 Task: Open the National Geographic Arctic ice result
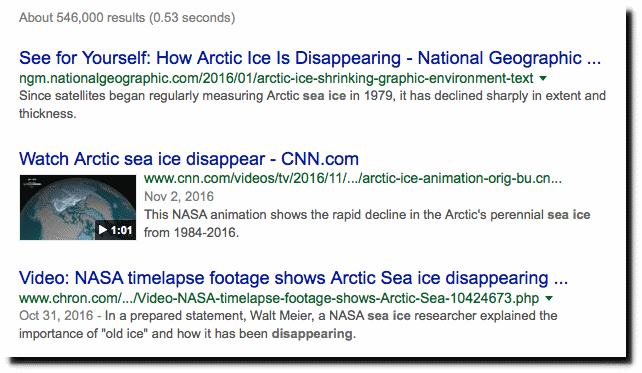(x=310, y=58)
